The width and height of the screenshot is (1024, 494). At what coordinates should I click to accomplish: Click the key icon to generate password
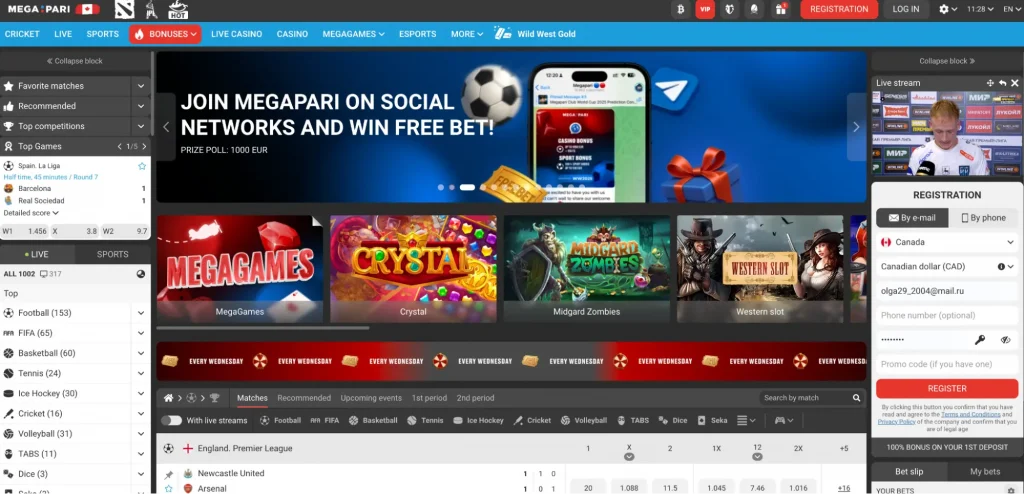pyautogui.click(x=981, y=340)
